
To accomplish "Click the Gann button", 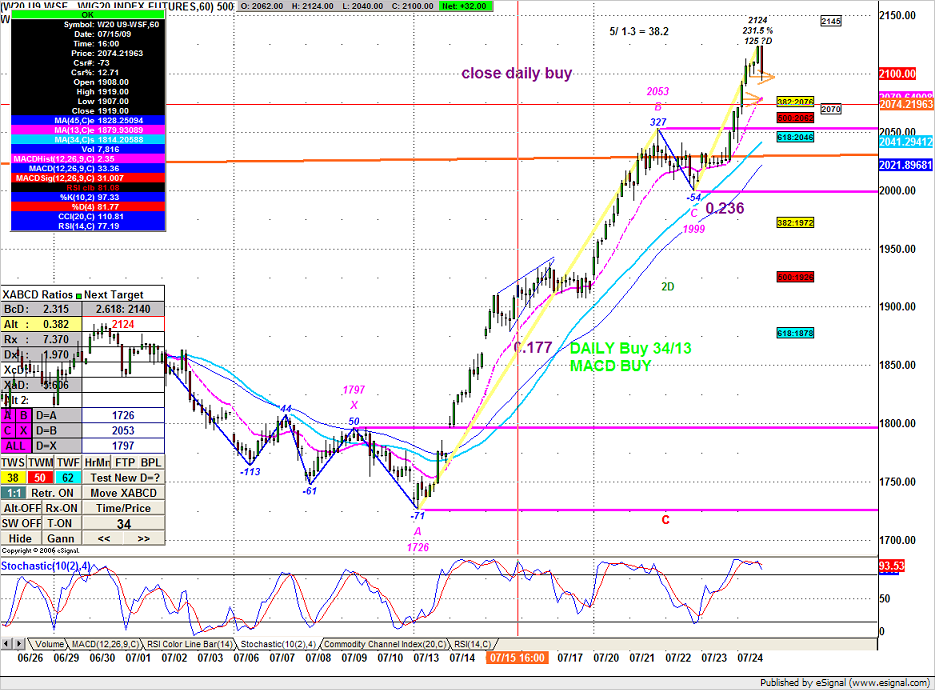I will click(x=61, y=539).
